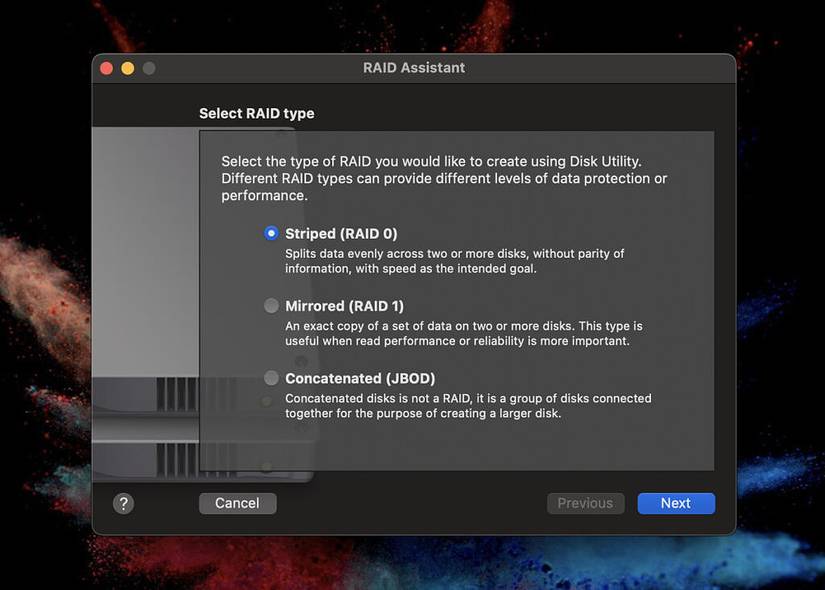
Task: Click the dimmed Previous button
Action: point(586,503)
